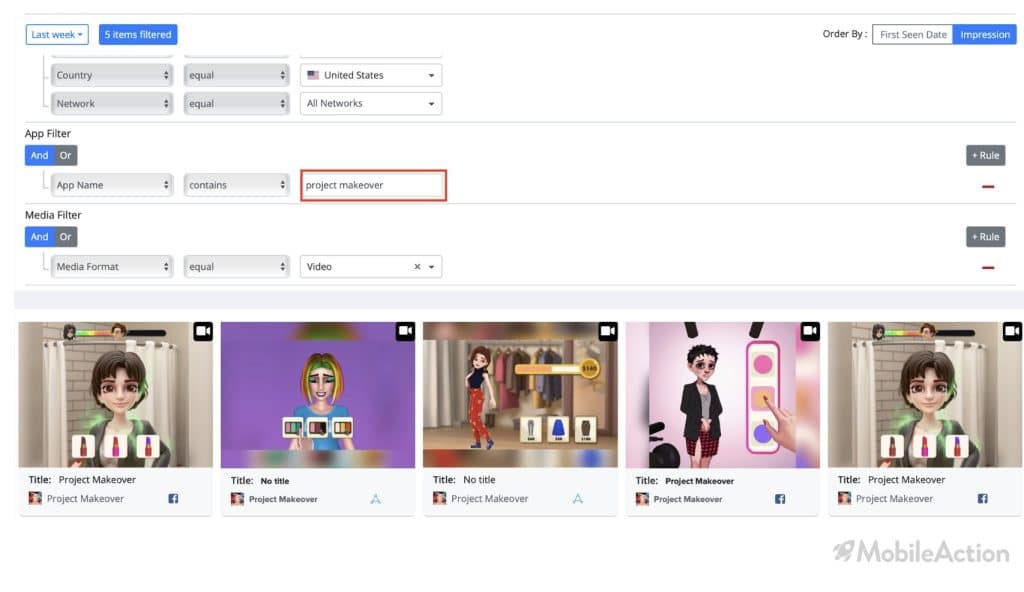
Task: Order results by First Seen Date
Action: [x=913, y=35]
